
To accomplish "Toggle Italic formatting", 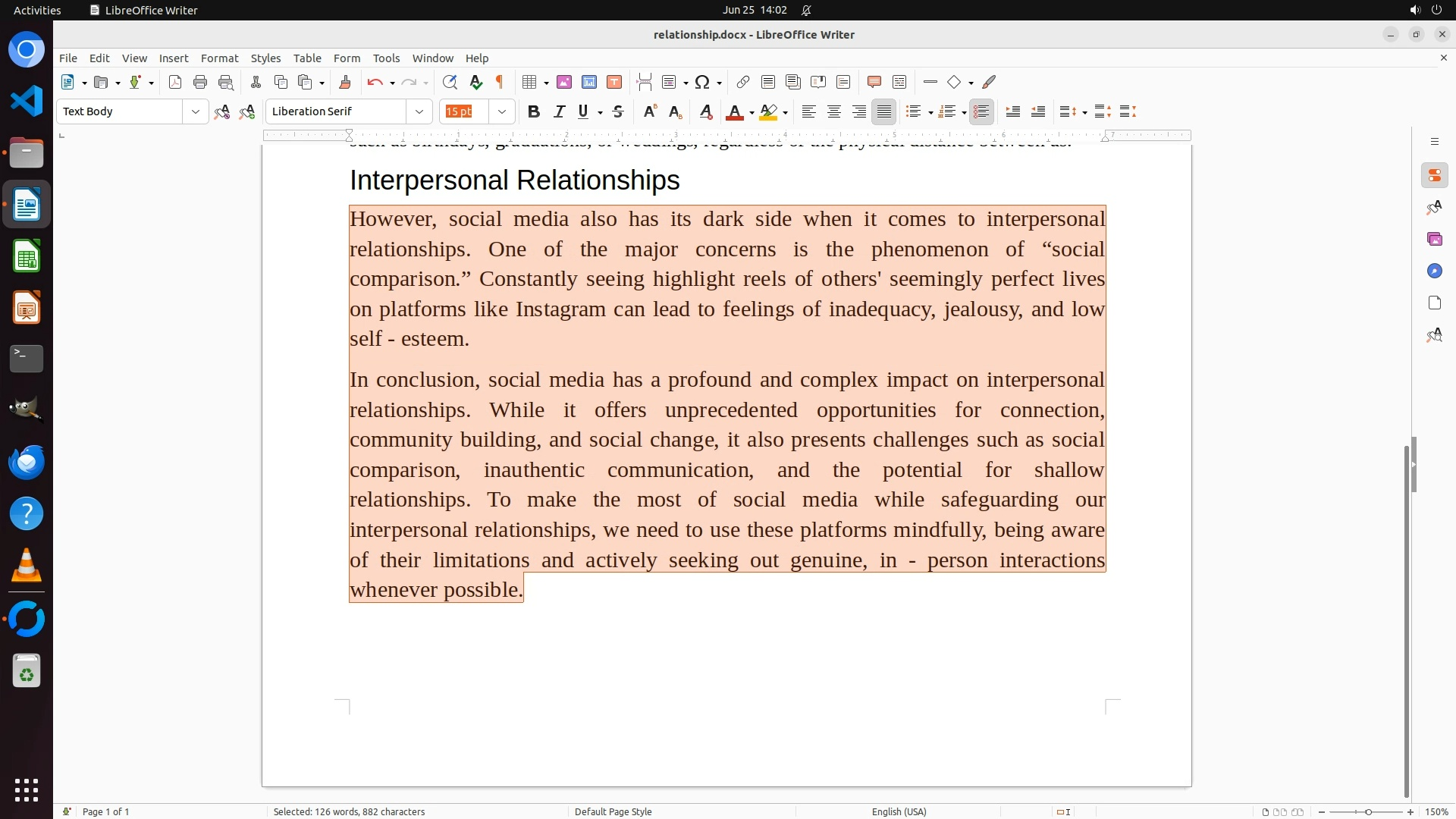I will [559, 111].
